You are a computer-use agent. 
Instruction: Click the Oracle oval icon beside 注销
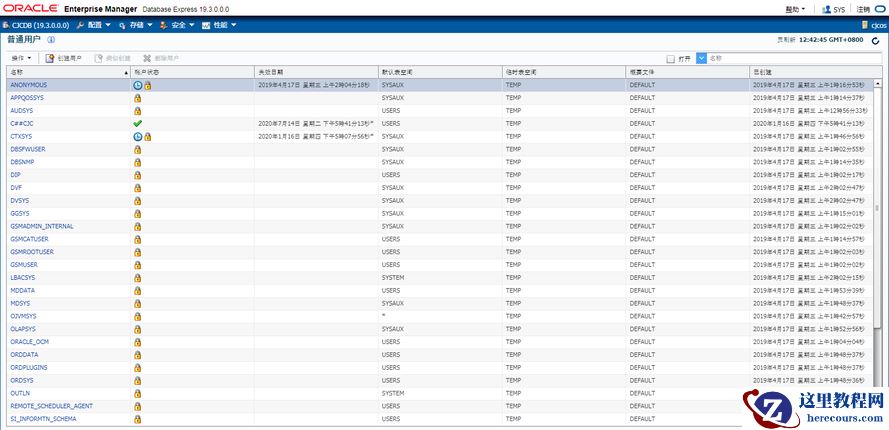879,9
